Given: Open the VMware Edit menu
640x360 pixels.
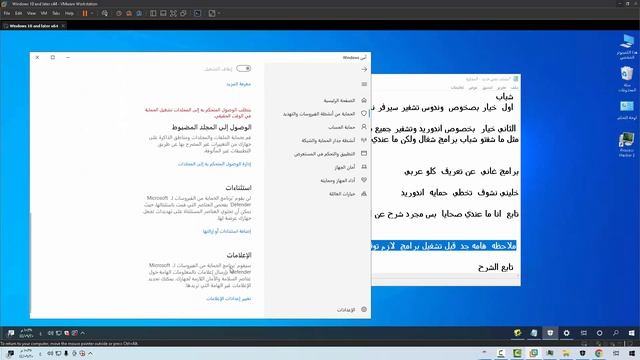Looking at the screenshot, I should click(19, 13).
